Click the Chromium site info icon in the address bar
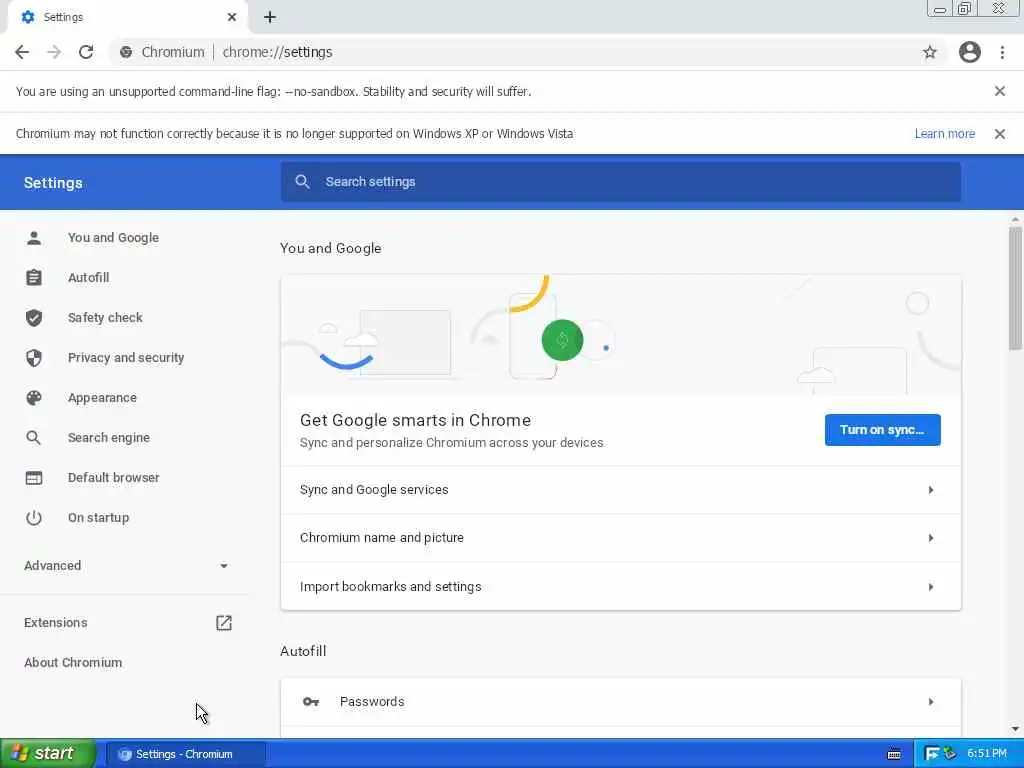Screen dimensions: 1024x768 pos(126,52)
